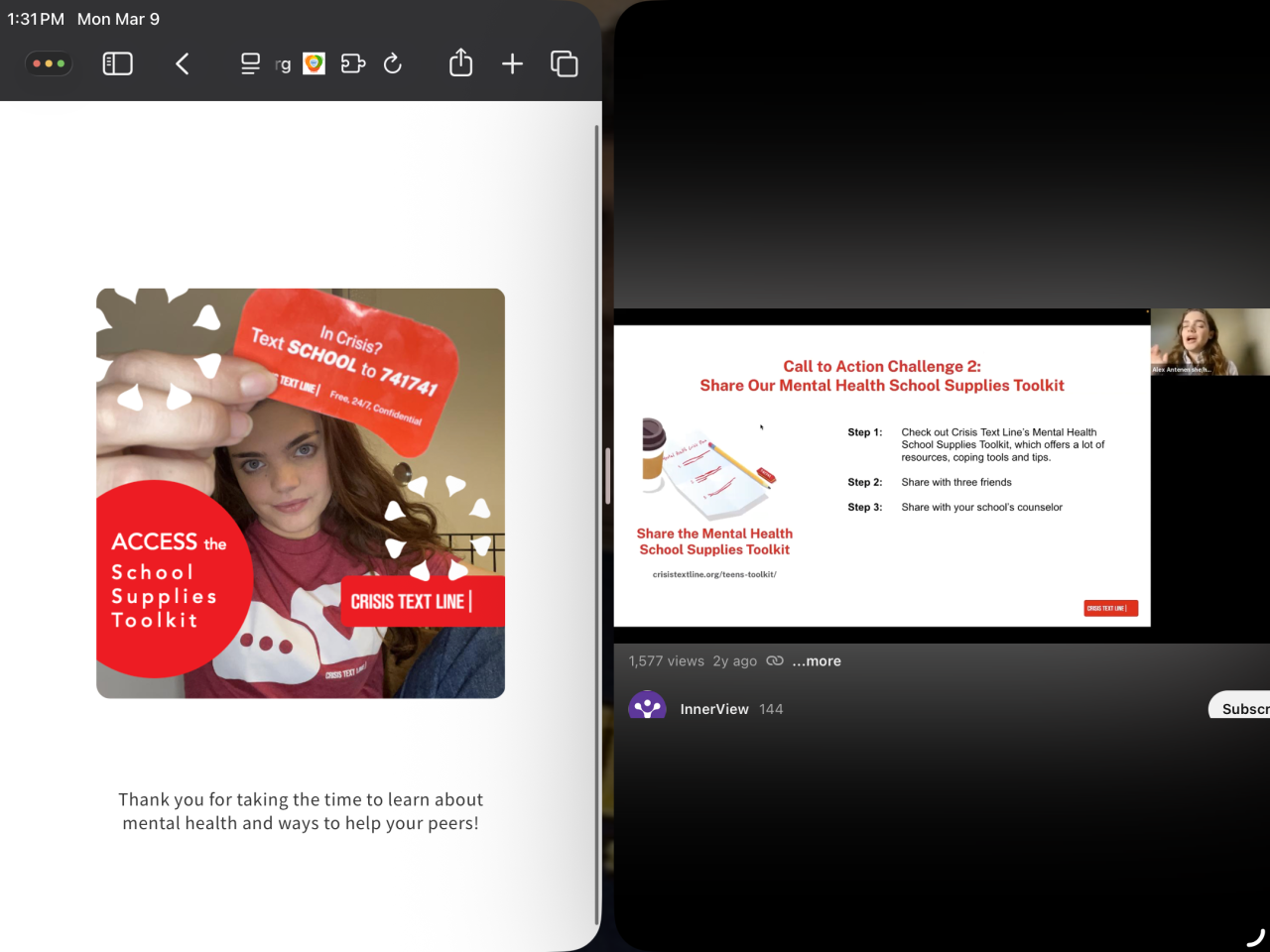Click the crisistextline.org/teens-toolkit/ URL on the slide
Viewport: 1270px width, 952px height.
point(714,574)
